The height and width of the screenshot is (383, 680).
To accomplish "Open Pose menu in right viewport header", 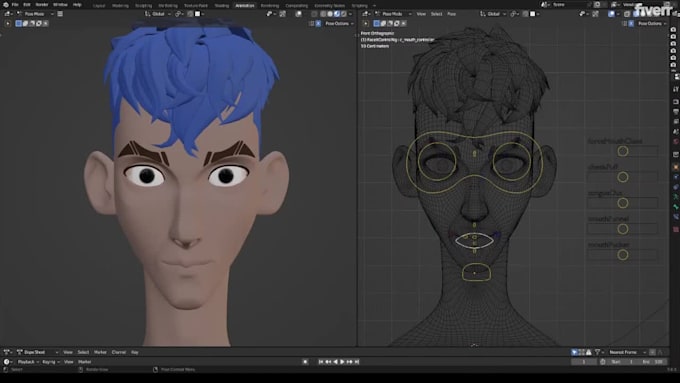I will [x=451, y=14].
